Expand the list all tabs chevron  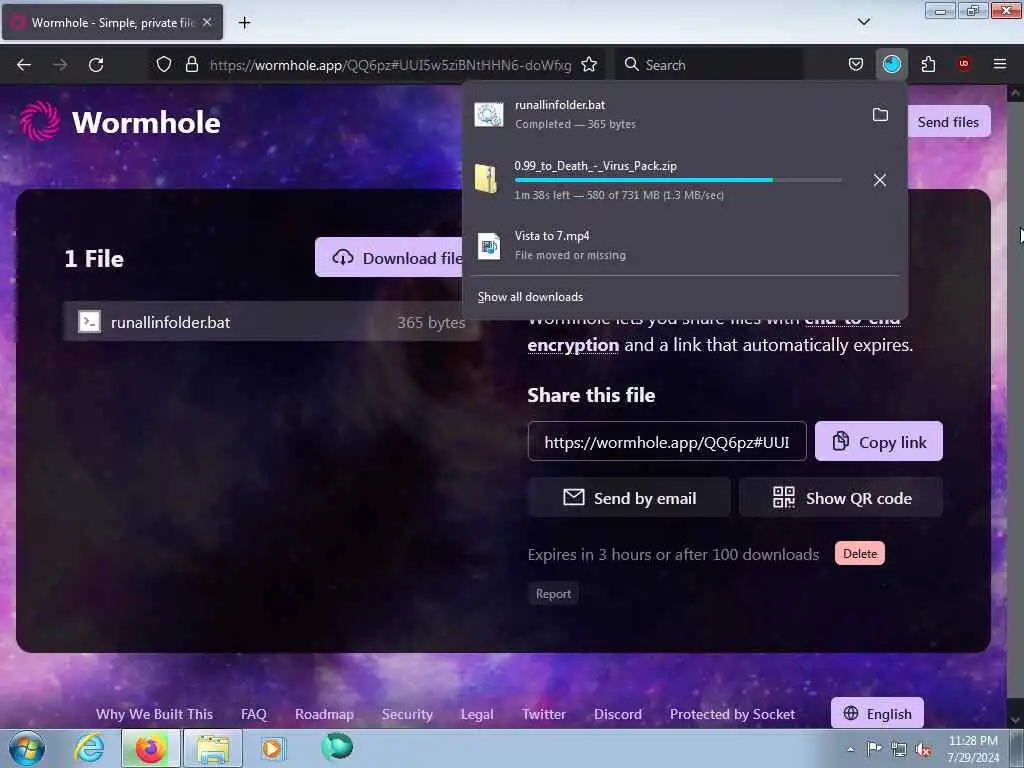click(x=863, y=22)
